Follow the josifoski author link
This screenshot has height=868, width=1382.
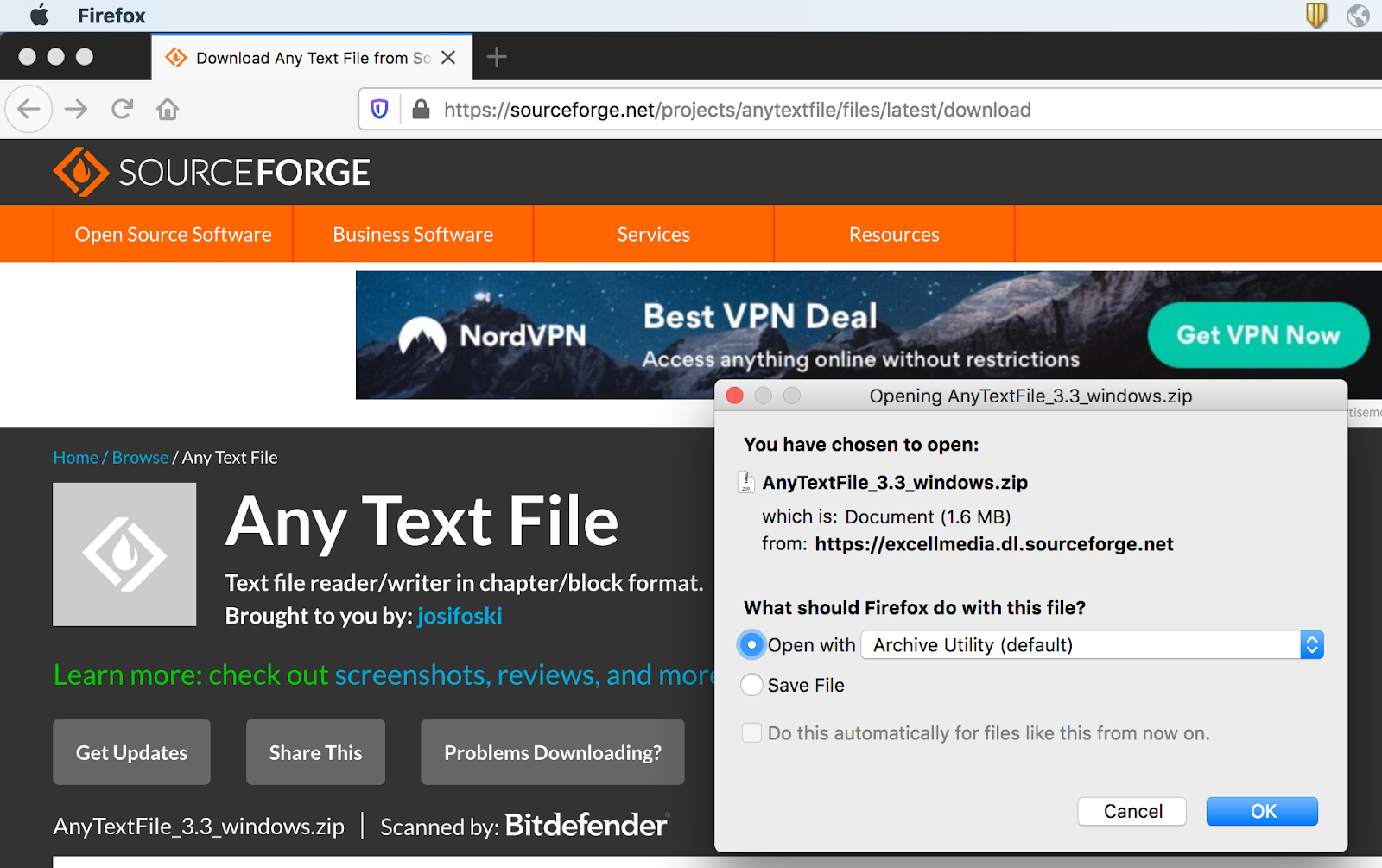tap(460, 616)
